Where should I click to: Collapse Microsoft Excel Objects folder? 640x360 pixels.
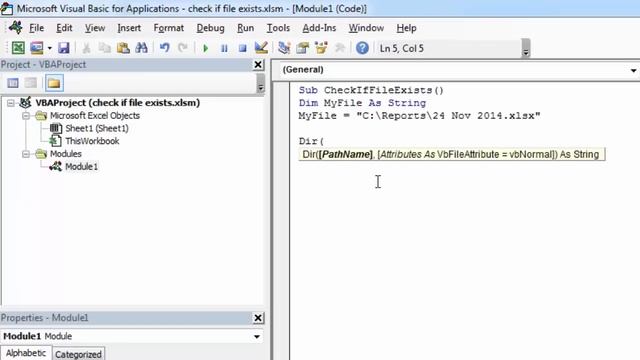pos(26,116)
